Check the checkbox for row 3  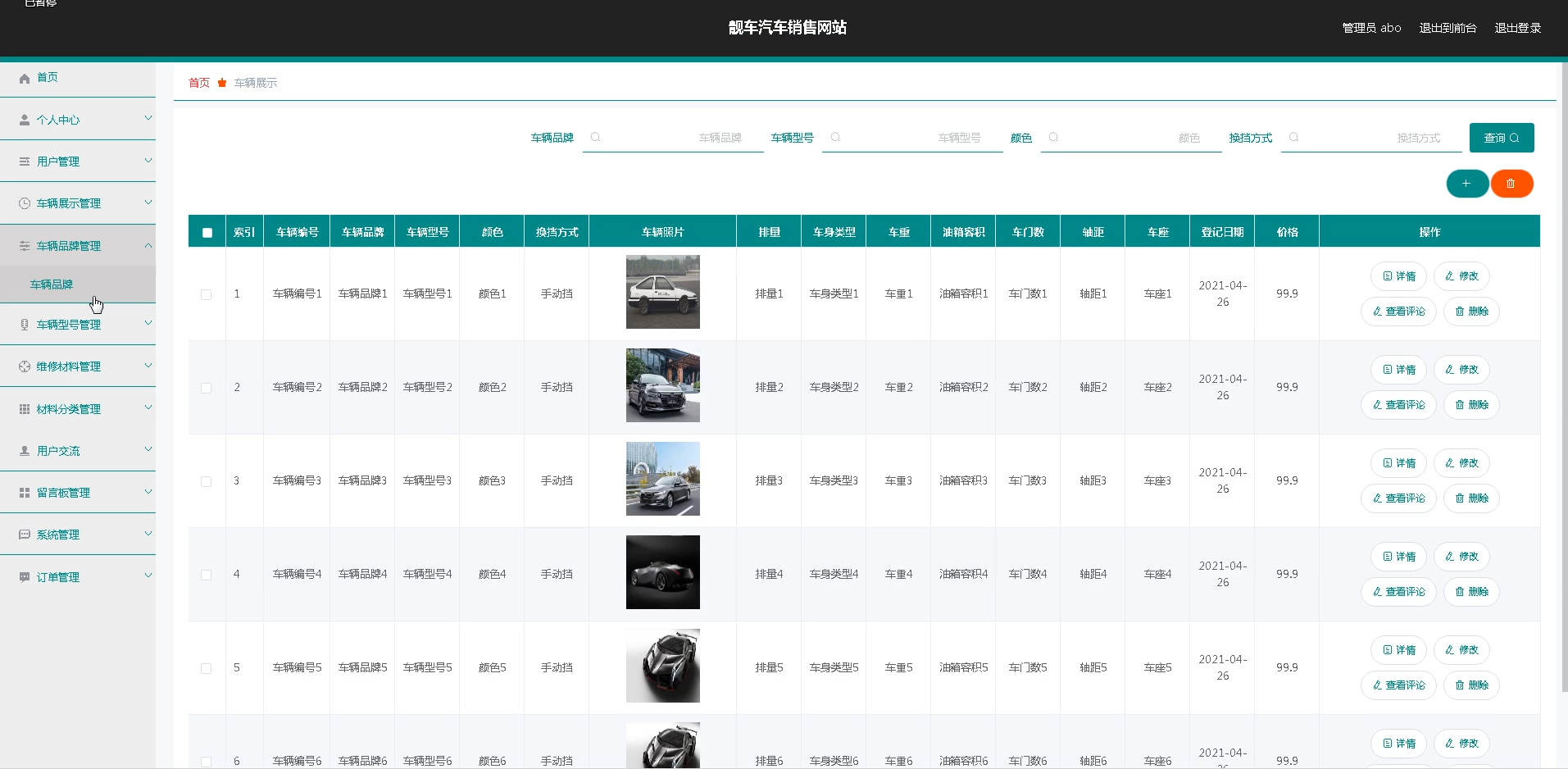(x=207, y=481)
